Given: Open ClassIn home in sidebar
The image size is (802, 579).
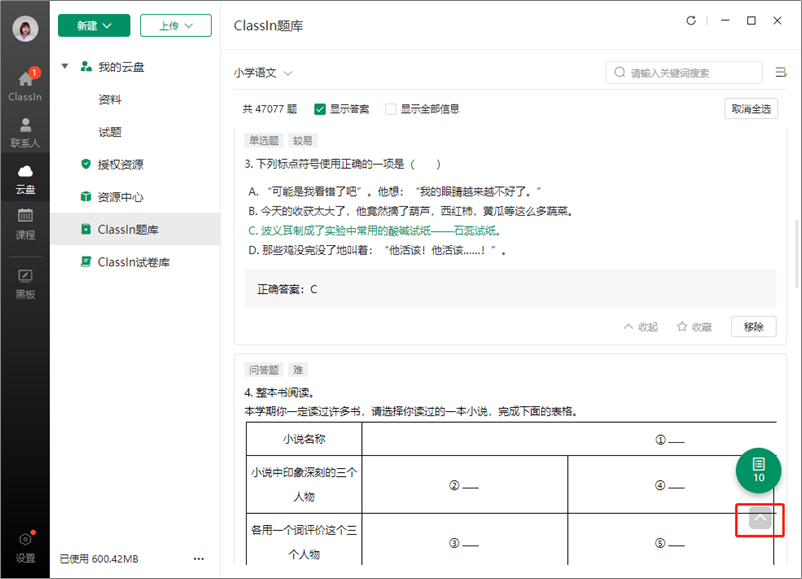Looking at the screenshot, I should pyautogui.click(x=25, y=84).
